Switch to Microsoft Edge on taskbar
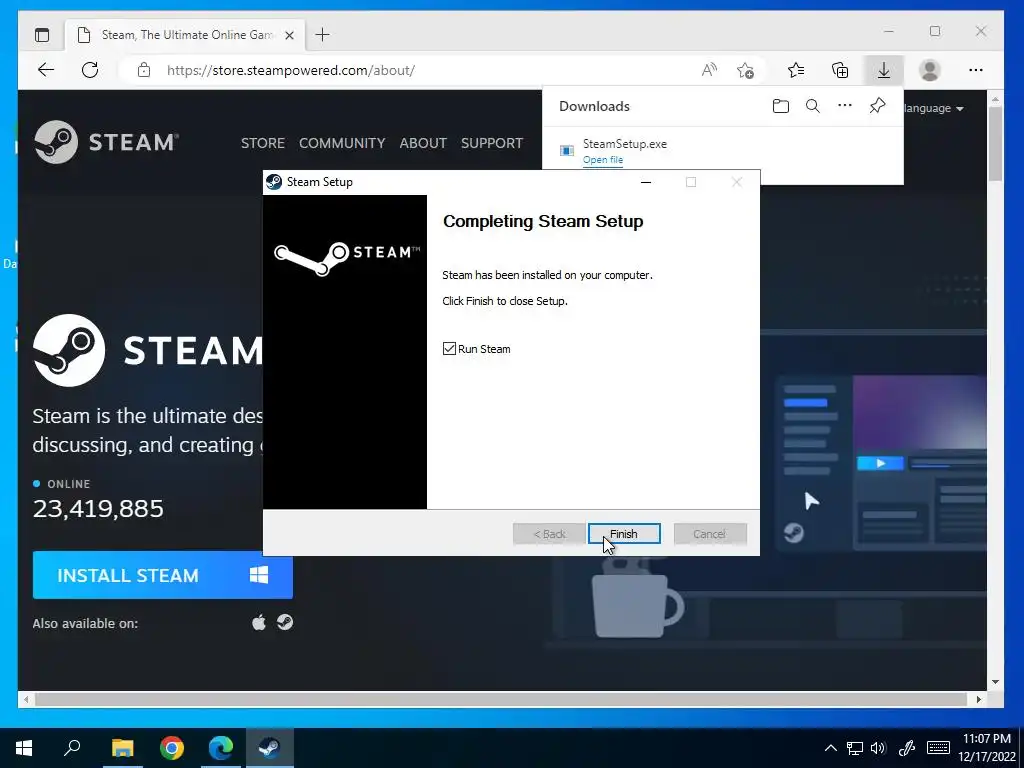 click(221, 748)
